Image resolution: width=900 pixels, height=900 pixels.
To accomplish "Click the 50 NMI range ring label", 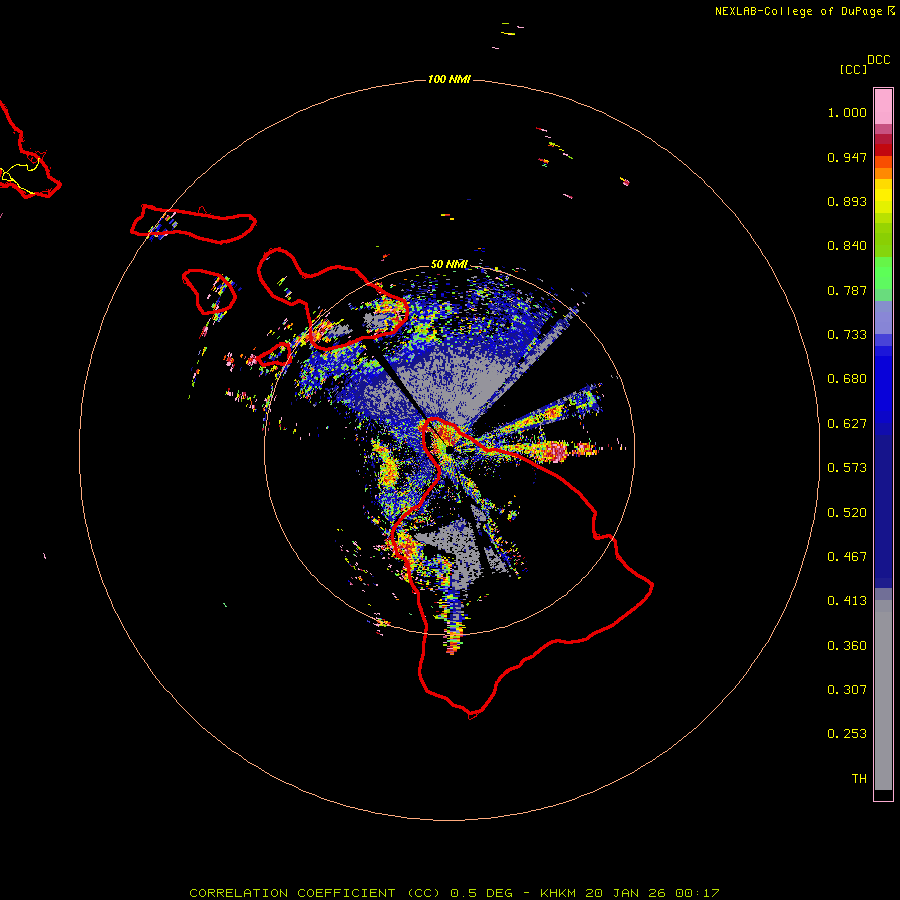I will pos(449,264).
